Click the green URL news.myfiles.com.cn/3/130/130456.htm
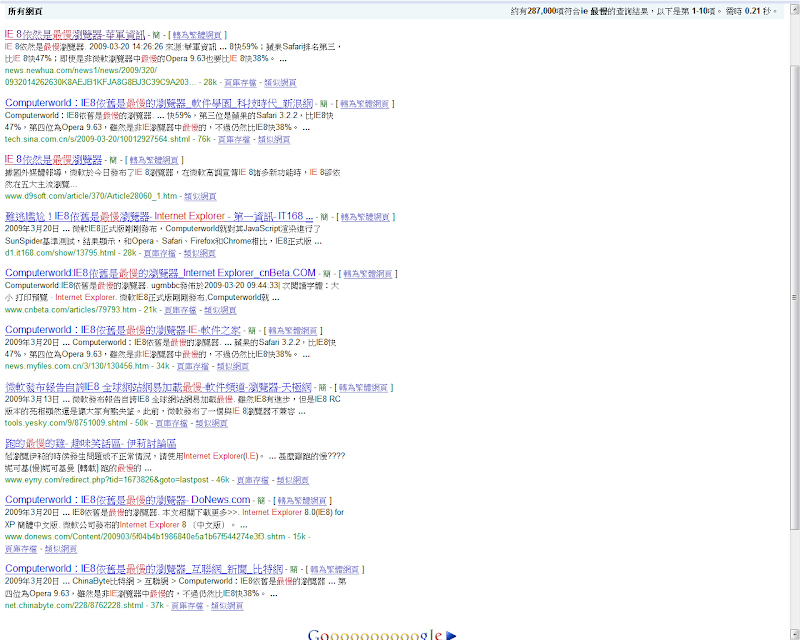 click(77, 366)
